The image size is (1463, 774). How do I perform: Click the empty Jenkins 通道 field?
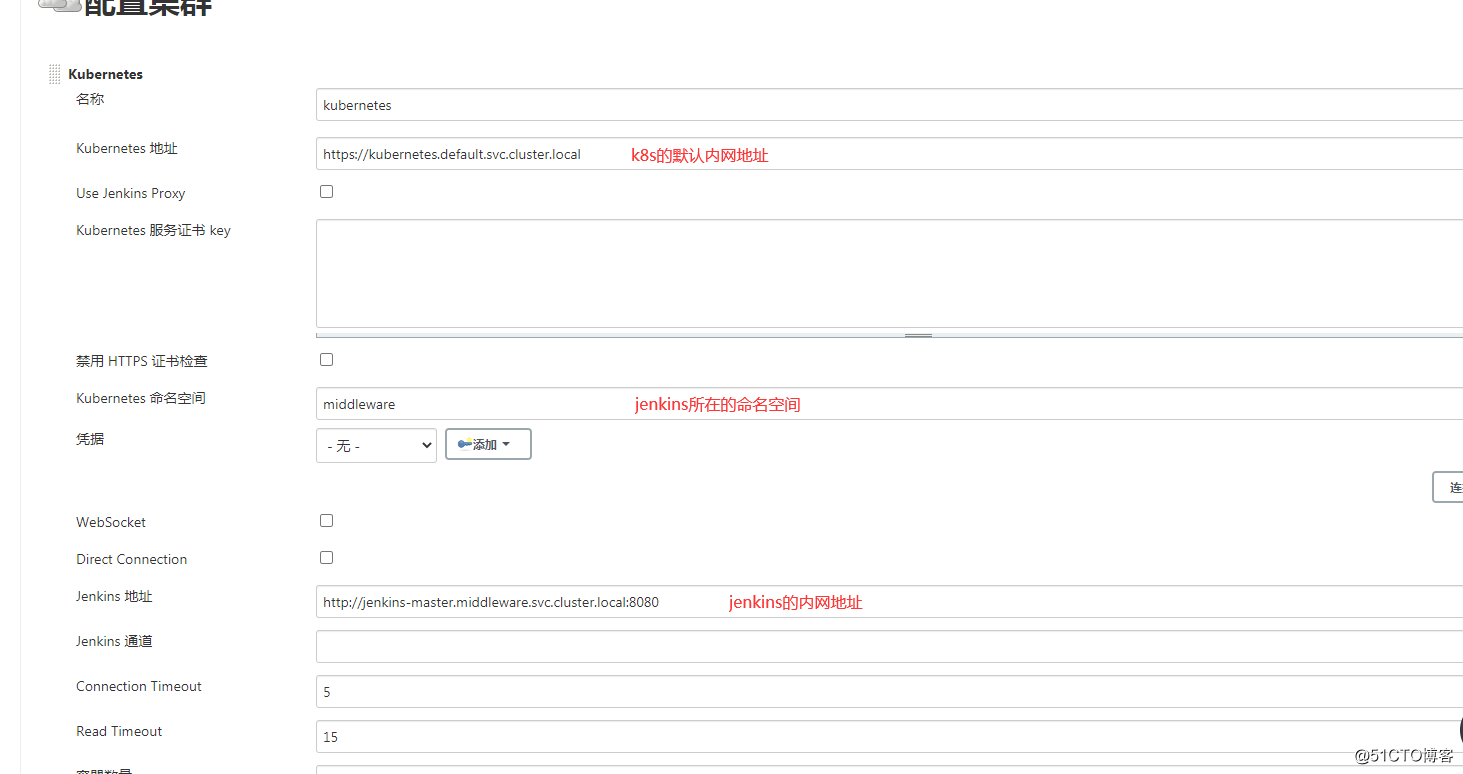point(889,647)
